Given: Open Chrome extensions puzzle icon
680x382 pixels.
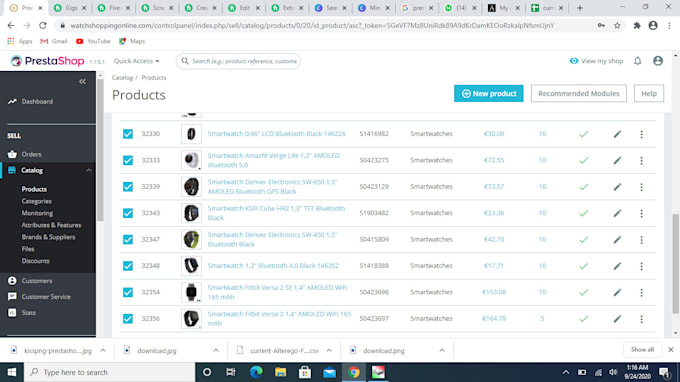Looking at the screenshot, I should [637, 26].
